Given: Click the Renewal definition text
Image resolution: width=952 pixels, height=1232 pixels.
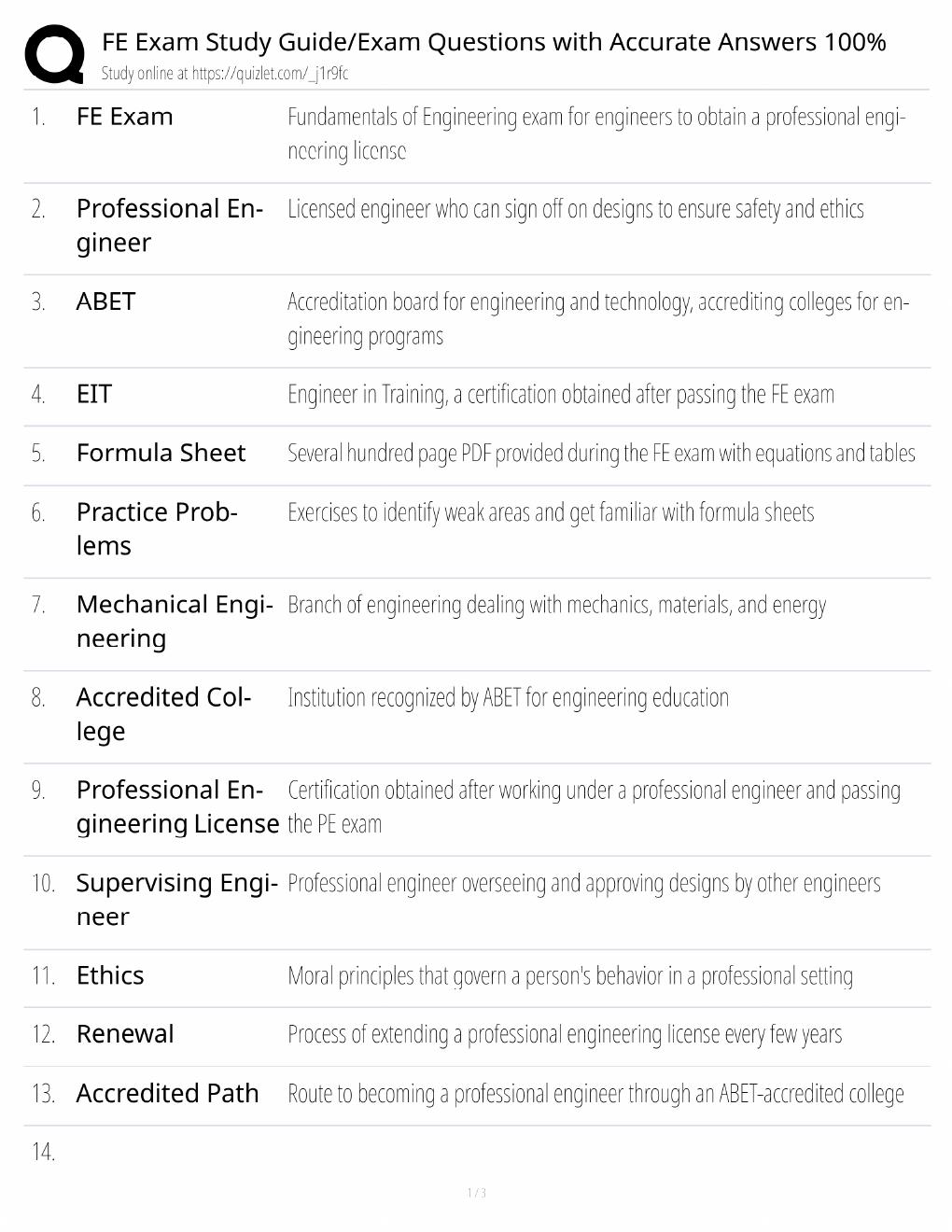Looking at the screenshot, I should pos(565,1035).
